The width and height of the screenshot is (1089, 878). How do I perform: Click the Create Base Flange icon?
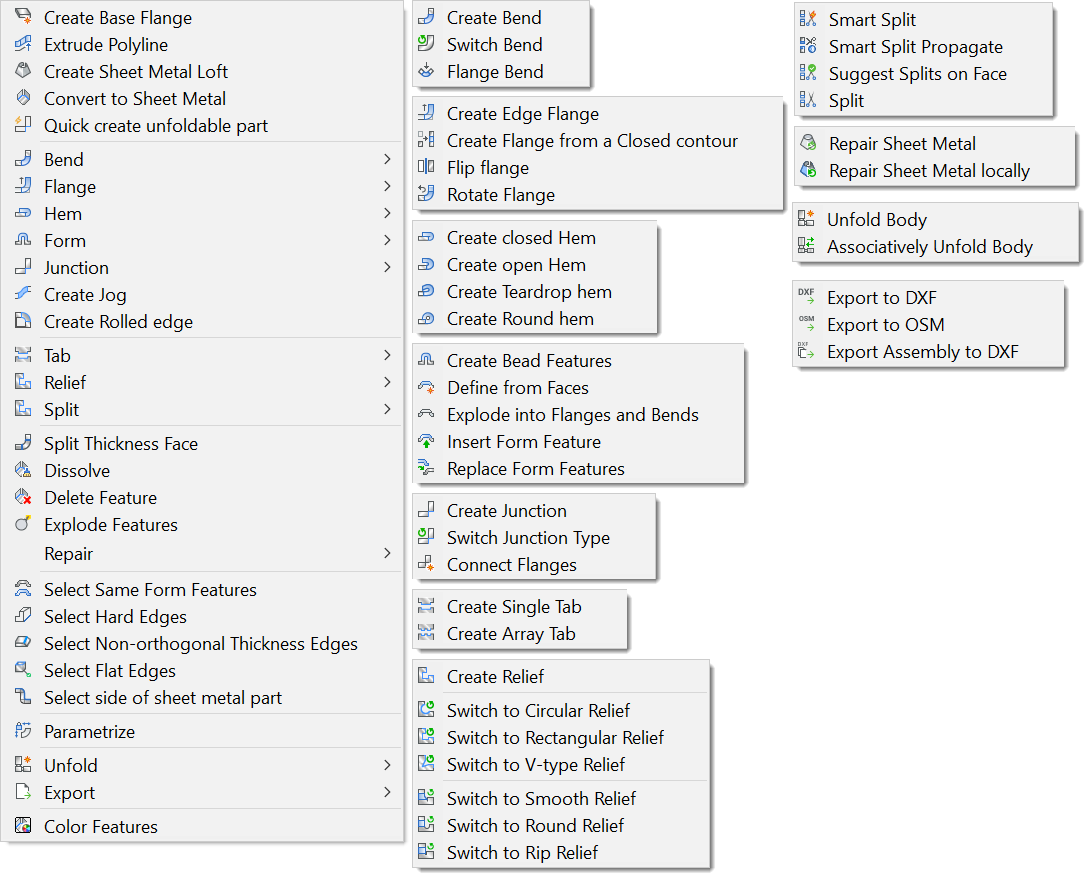pos(24,18)
